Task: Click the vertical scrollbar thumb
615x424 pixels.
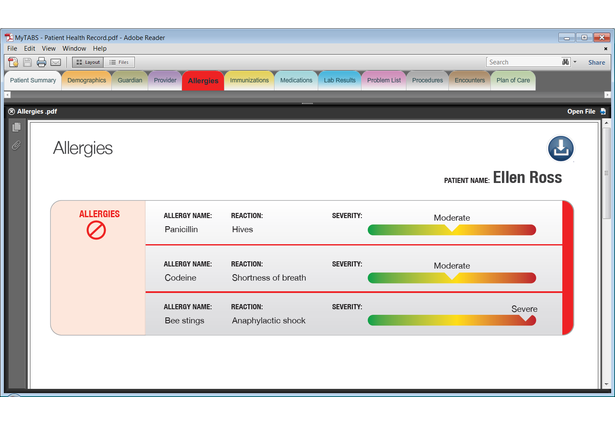Action: coord(606,173)
